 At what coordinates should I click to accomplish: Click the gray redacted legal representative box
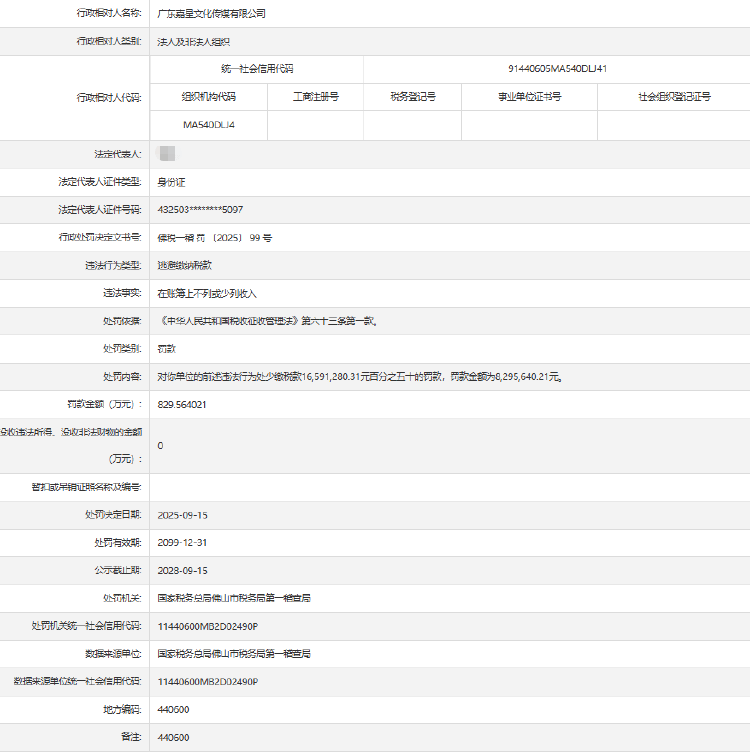pyautogui.click(x=167, y=153)
